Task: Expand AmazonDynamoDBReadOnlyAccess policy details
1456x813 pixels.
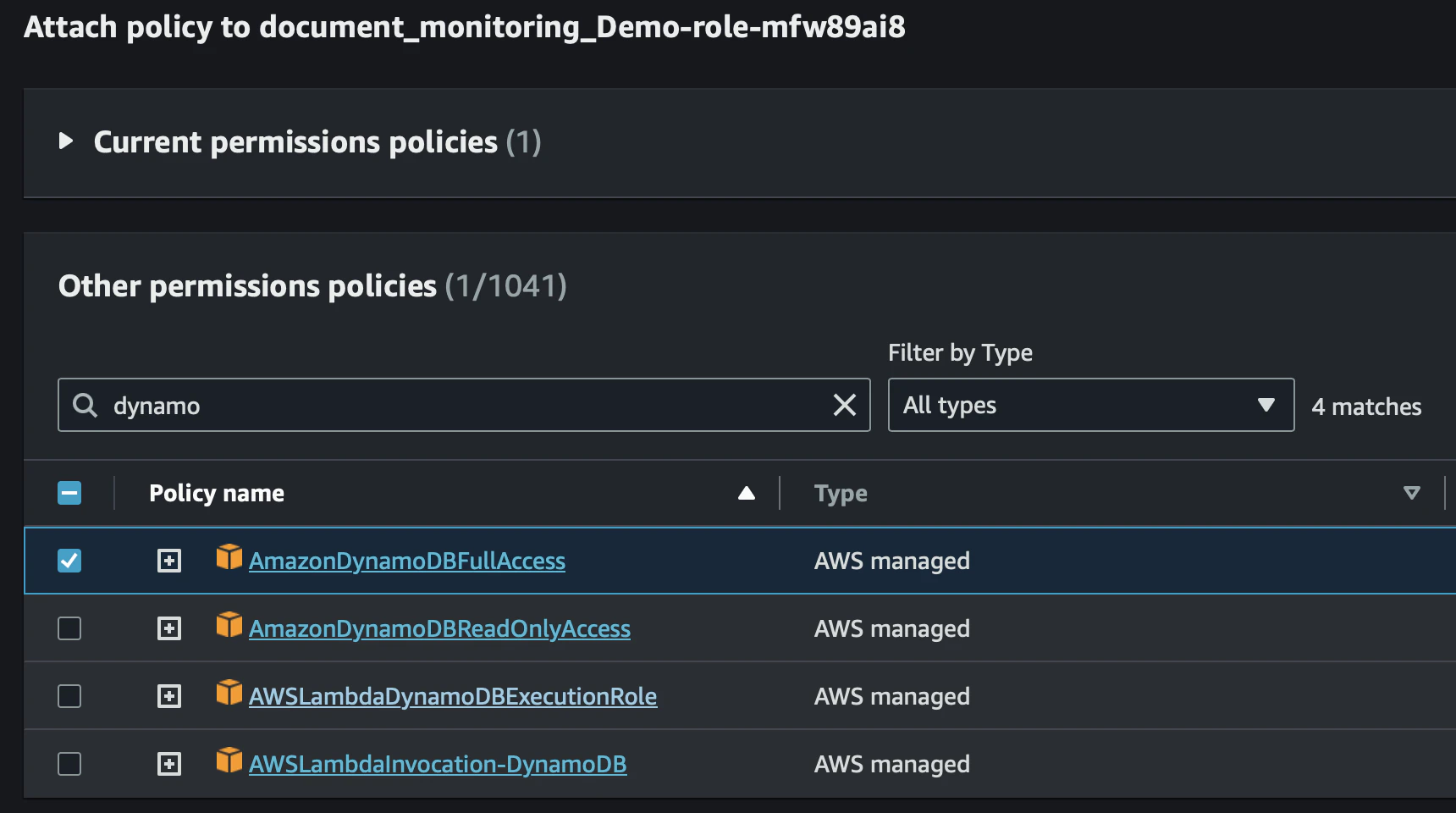Action: pos(169,628)
